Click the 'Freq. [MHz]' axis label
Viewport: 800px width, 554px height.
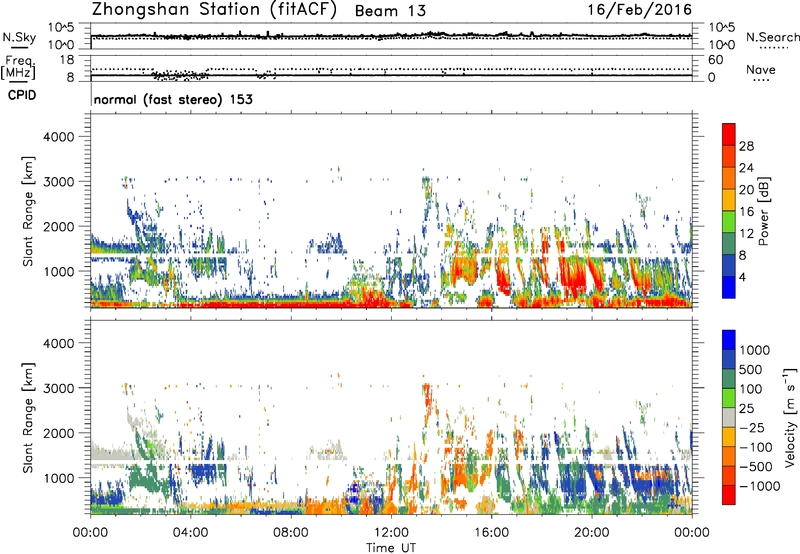[19, 68]
